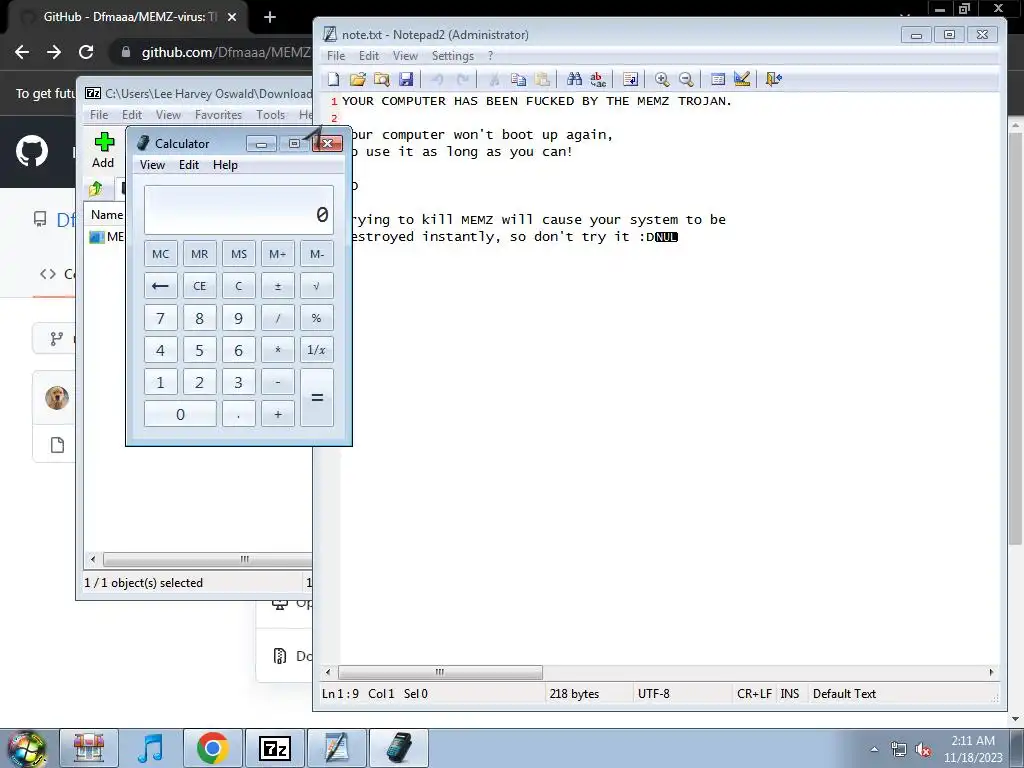Open a new Chrome tab with plus button
Viewport: 1024px width, 768px height.
click(x=270, y=17)
